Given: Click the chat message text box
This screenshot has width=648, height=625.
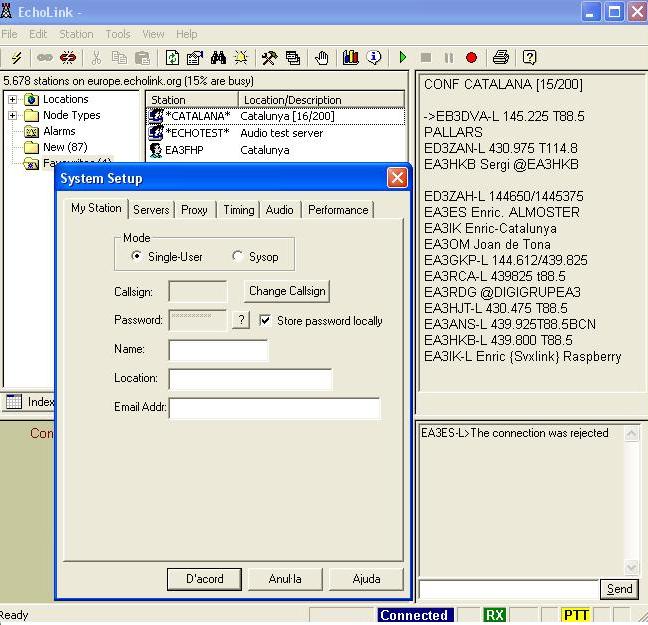Looking at the screenshot, I should pyautogui.click(x=508, y=589).
